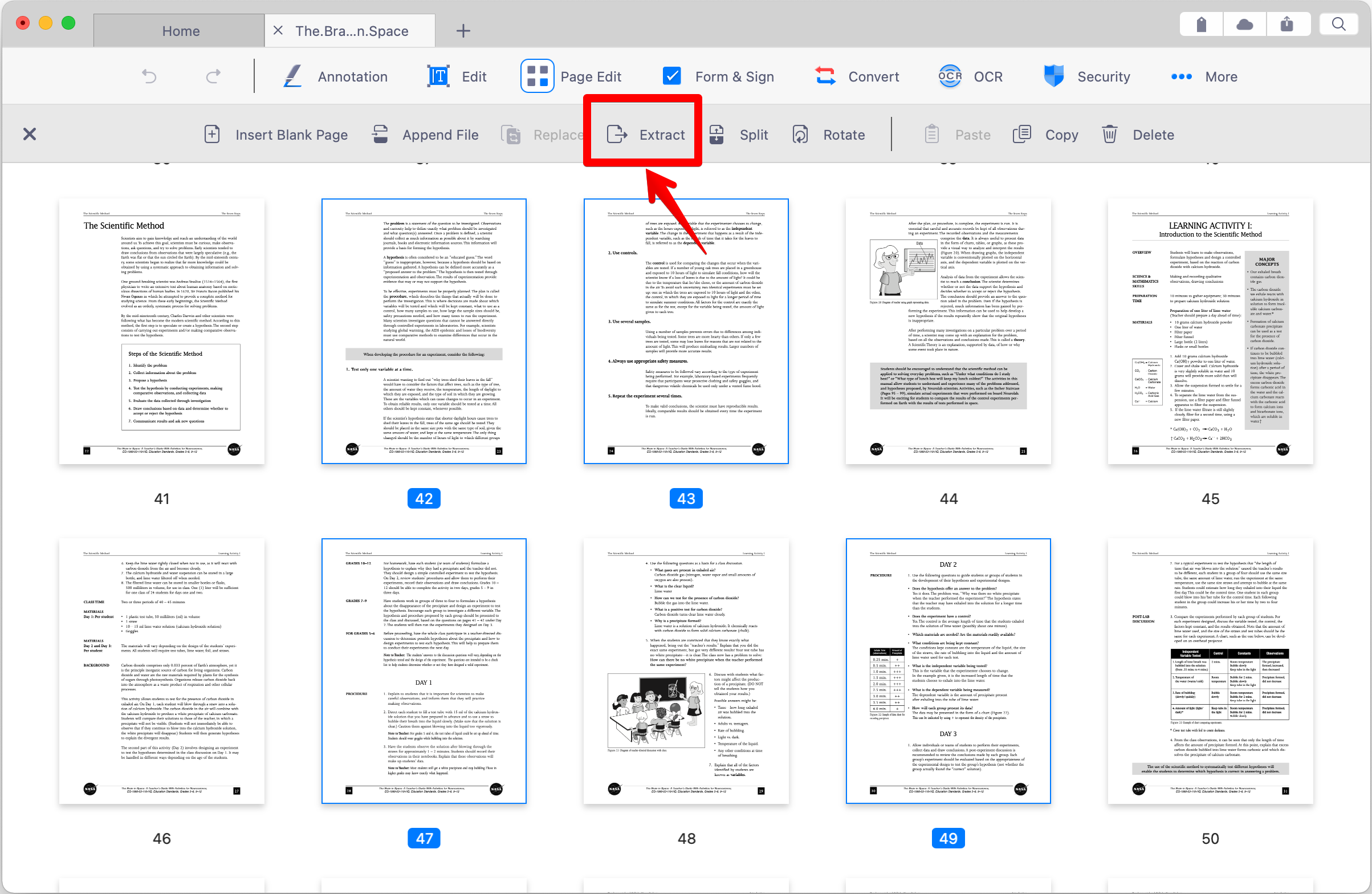The image size is (1372, 894).
Task: Select page 44 thumbnail
Action: (948, 331)
